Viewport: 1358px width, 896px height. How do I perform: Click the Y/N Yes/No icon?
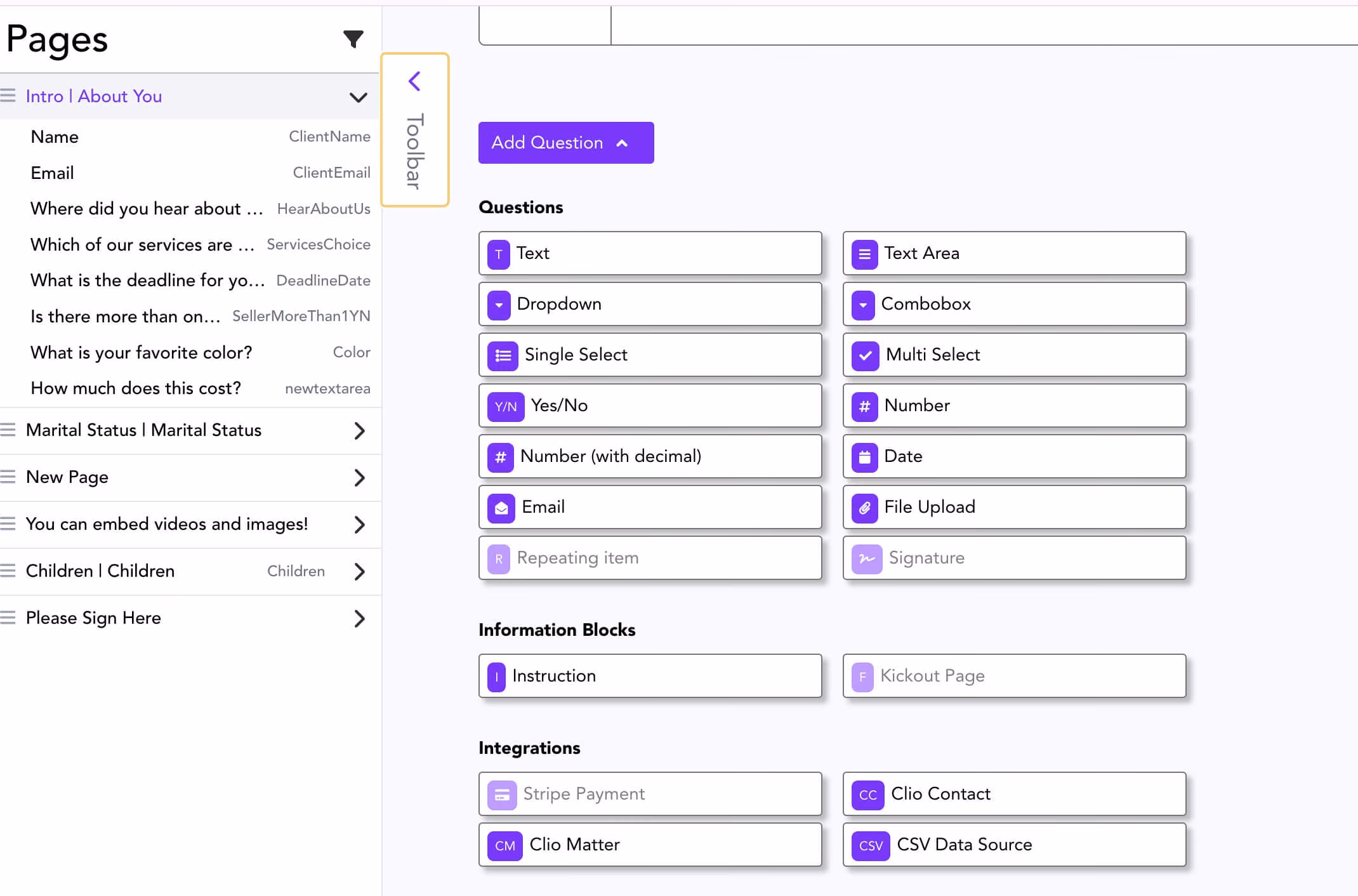(506, 407)
